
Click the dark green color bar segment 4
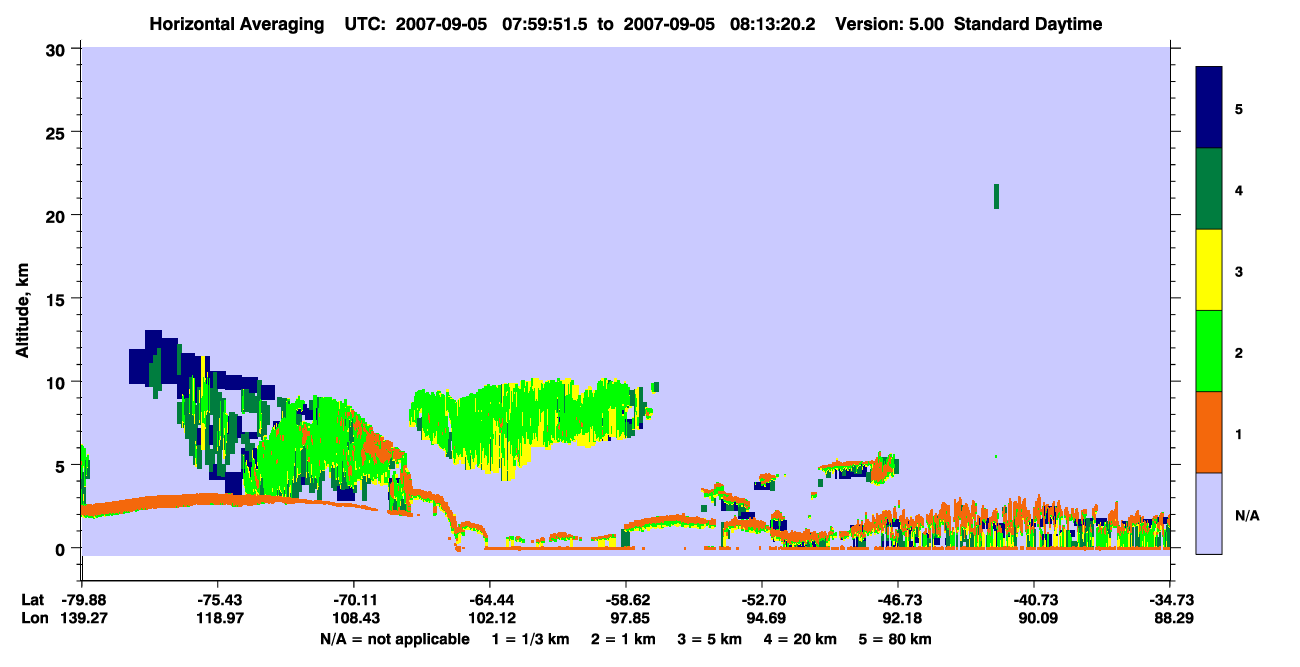point(1209,189)
